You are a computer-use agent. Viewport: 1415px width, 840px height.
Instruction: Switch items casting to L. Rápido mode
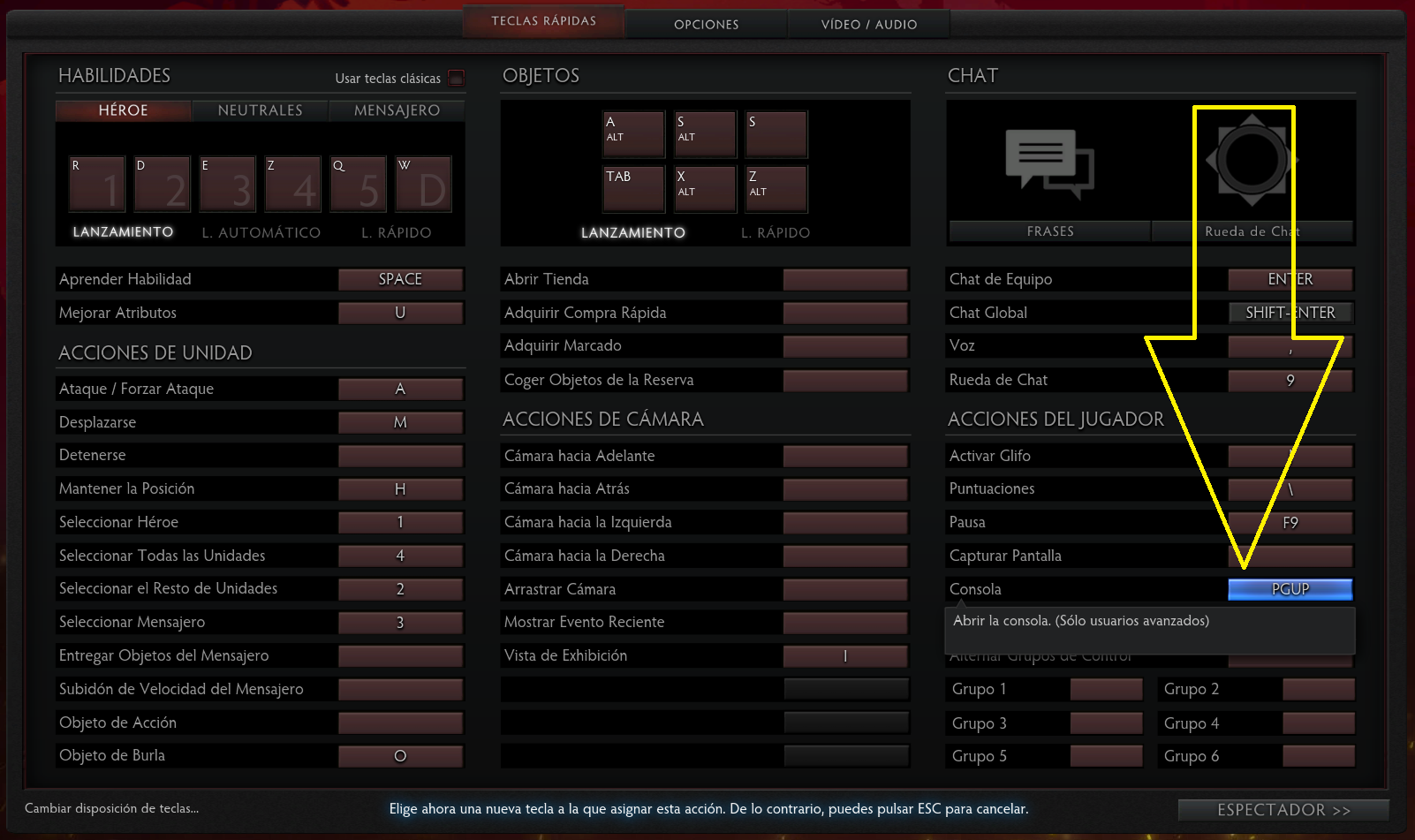775,232
